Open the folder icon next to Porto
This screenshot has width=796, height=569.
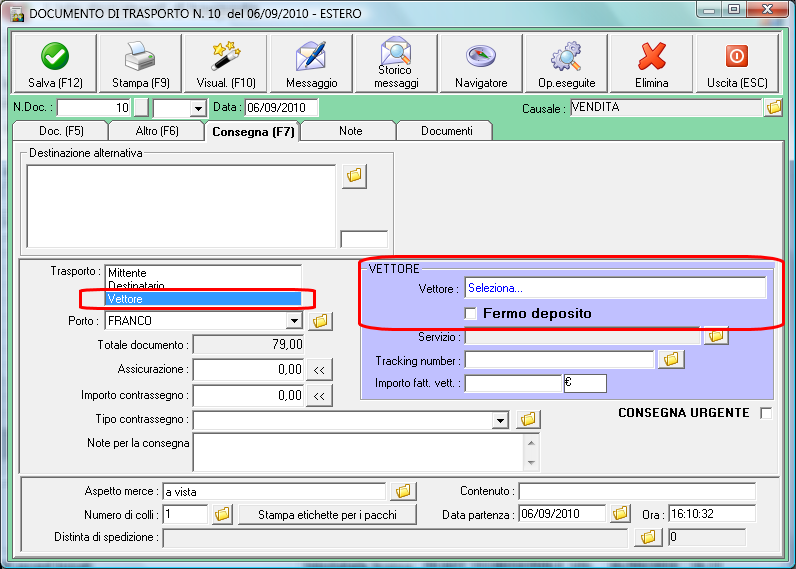point(320,321)
